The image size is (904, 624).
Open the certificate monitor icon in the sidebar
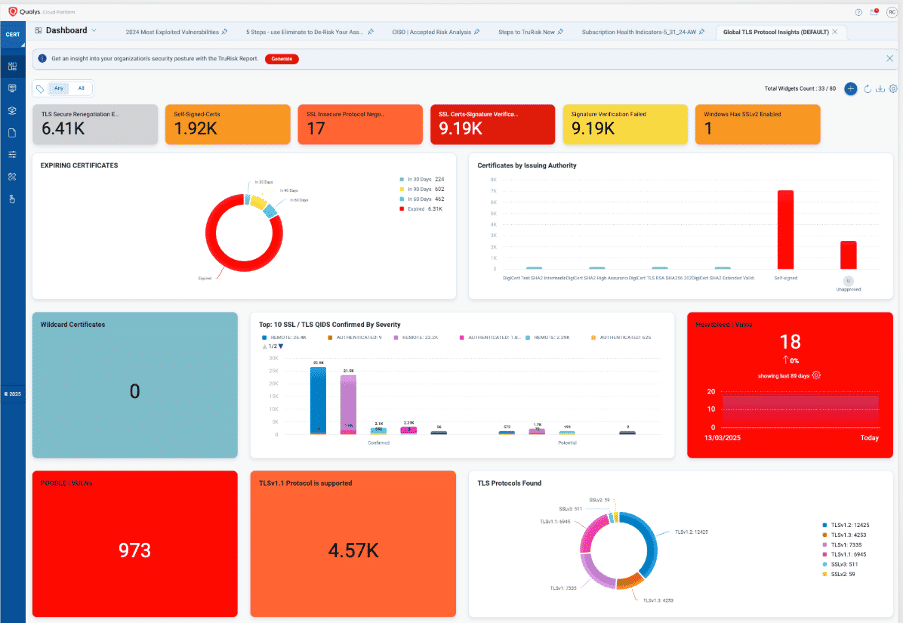point(12,88)
